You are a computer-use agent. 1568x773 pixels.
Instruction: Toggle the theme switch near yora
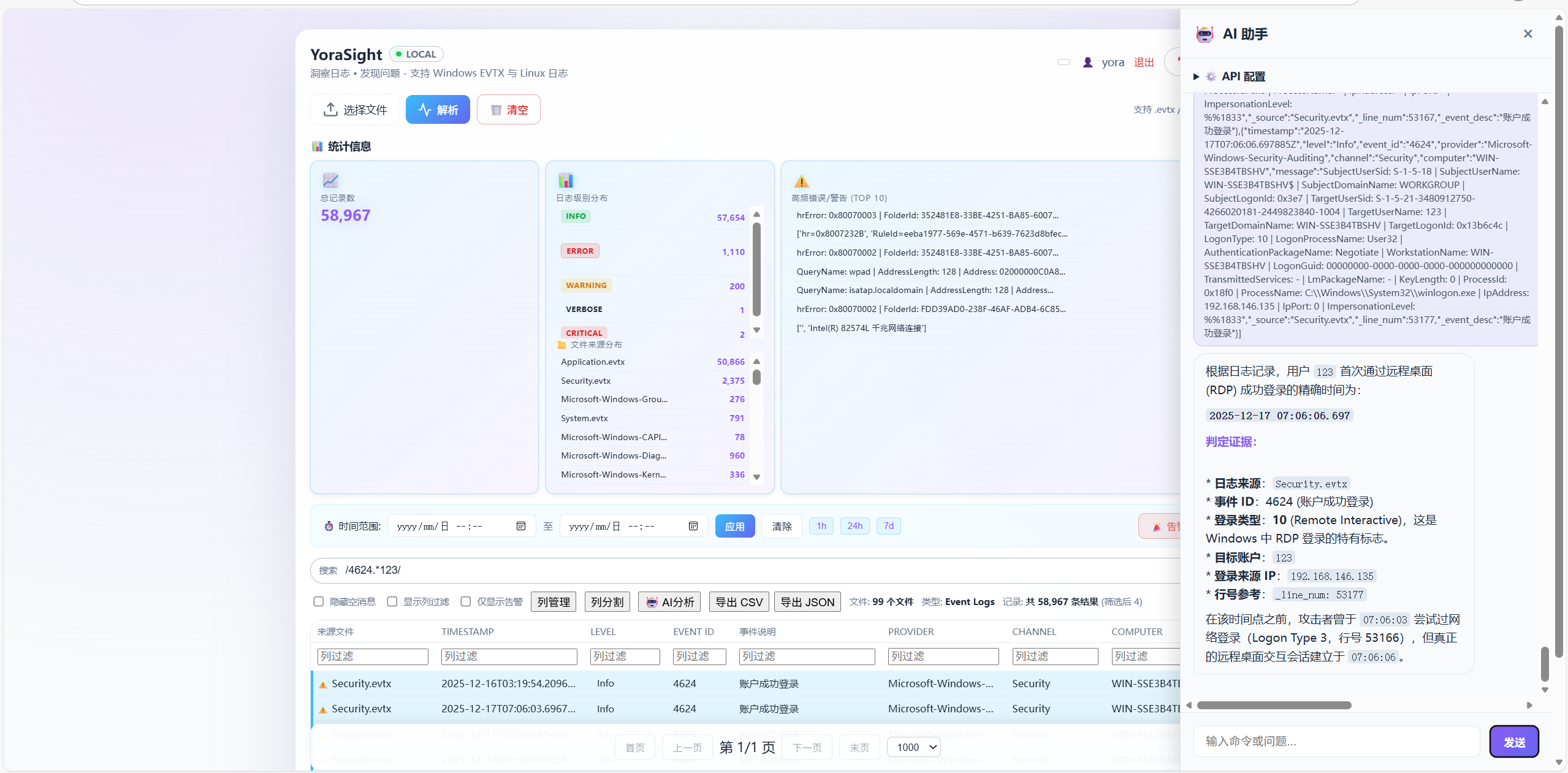pos(1064,62)
